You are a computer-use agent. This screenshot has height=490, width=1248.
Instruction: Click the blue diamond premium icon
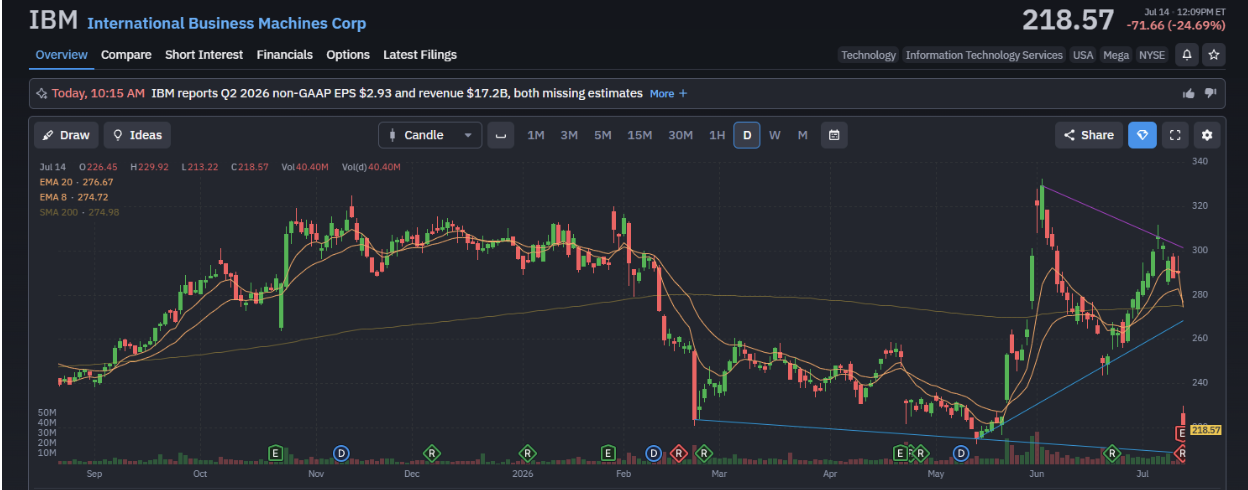(x=1143, y=135)
